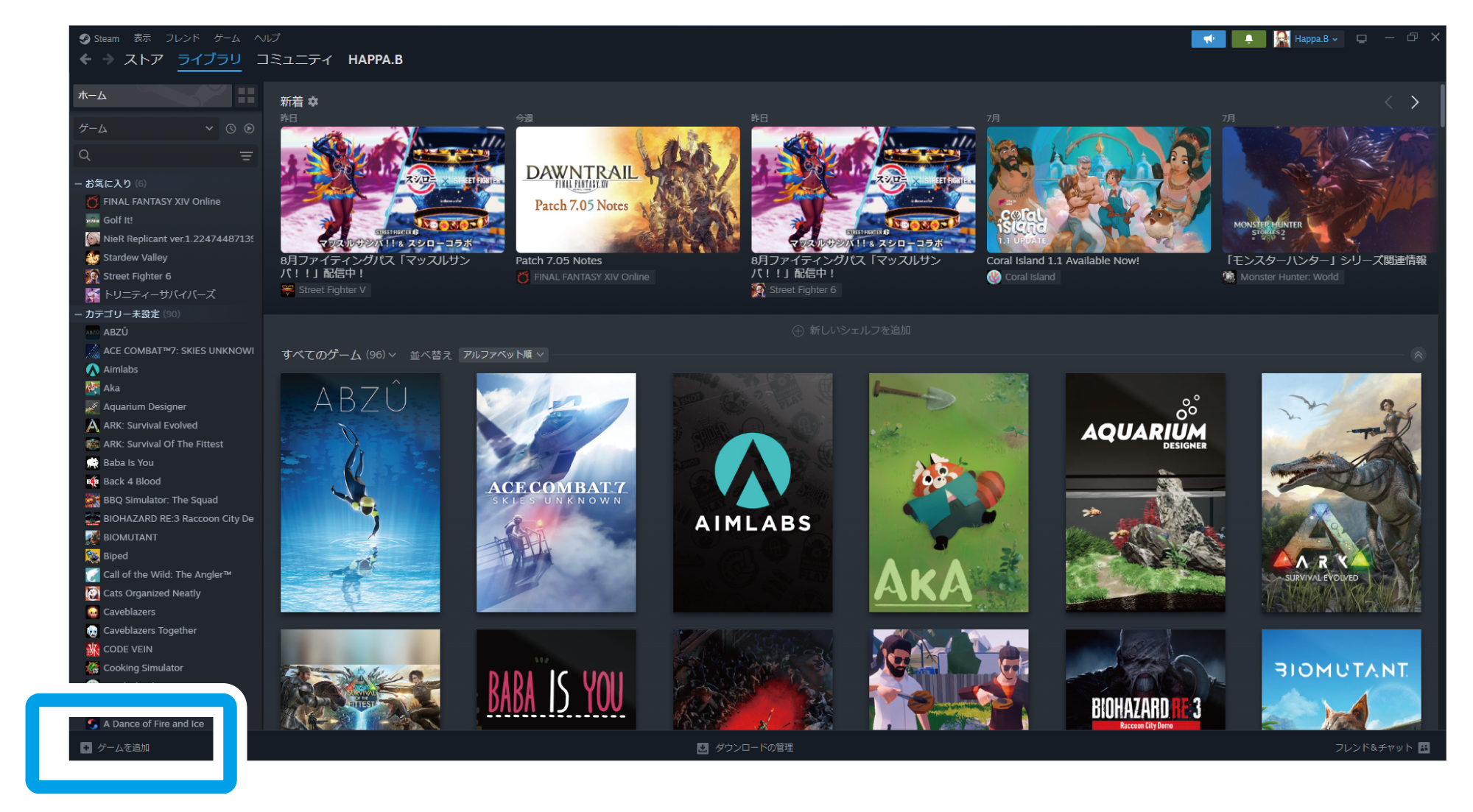Image resolution: width=1473 pixels, height=812 pixels.
Task: Click the Street Fighter V news tag
Action: click(x=325, y=290)
